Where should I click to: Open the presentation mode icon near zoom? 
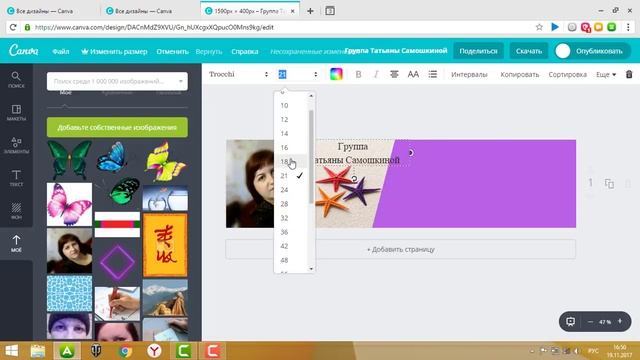click(x=571, y=322)
